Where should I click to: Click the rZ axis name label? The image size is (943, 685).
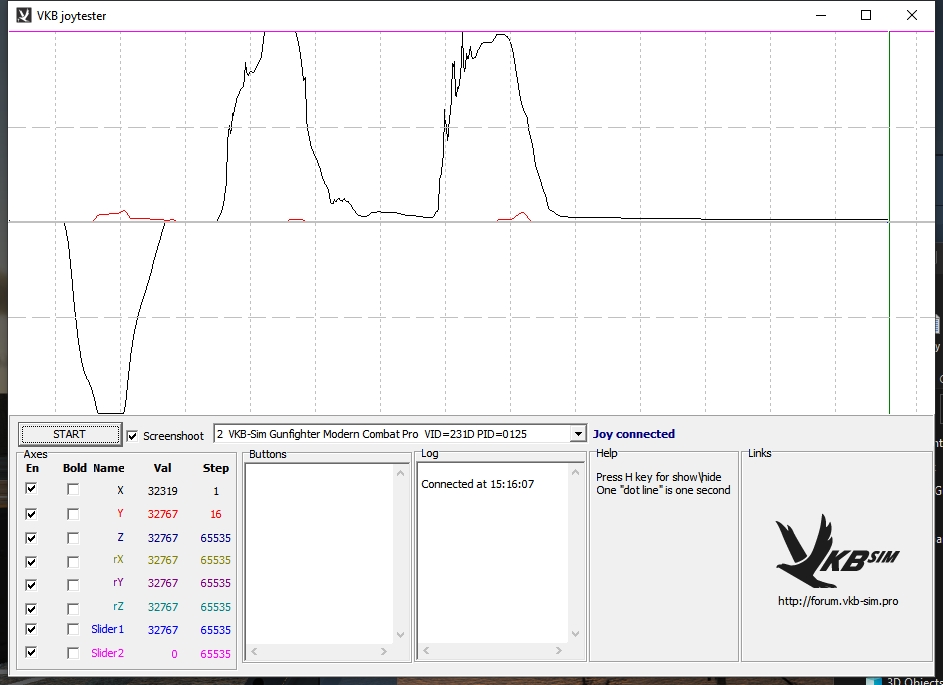click(x=118, y=607)
